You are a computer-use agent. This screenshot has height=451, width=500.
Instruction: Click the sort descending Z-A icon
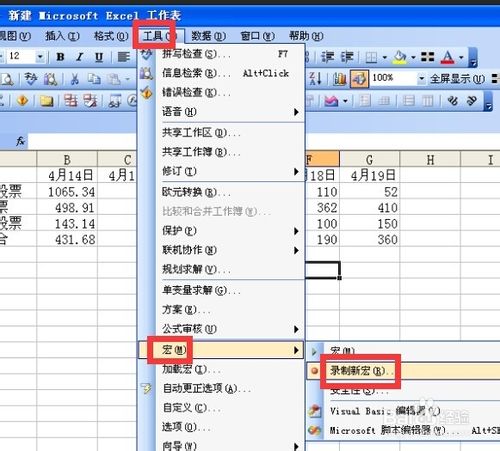click(x=315, y=79)
